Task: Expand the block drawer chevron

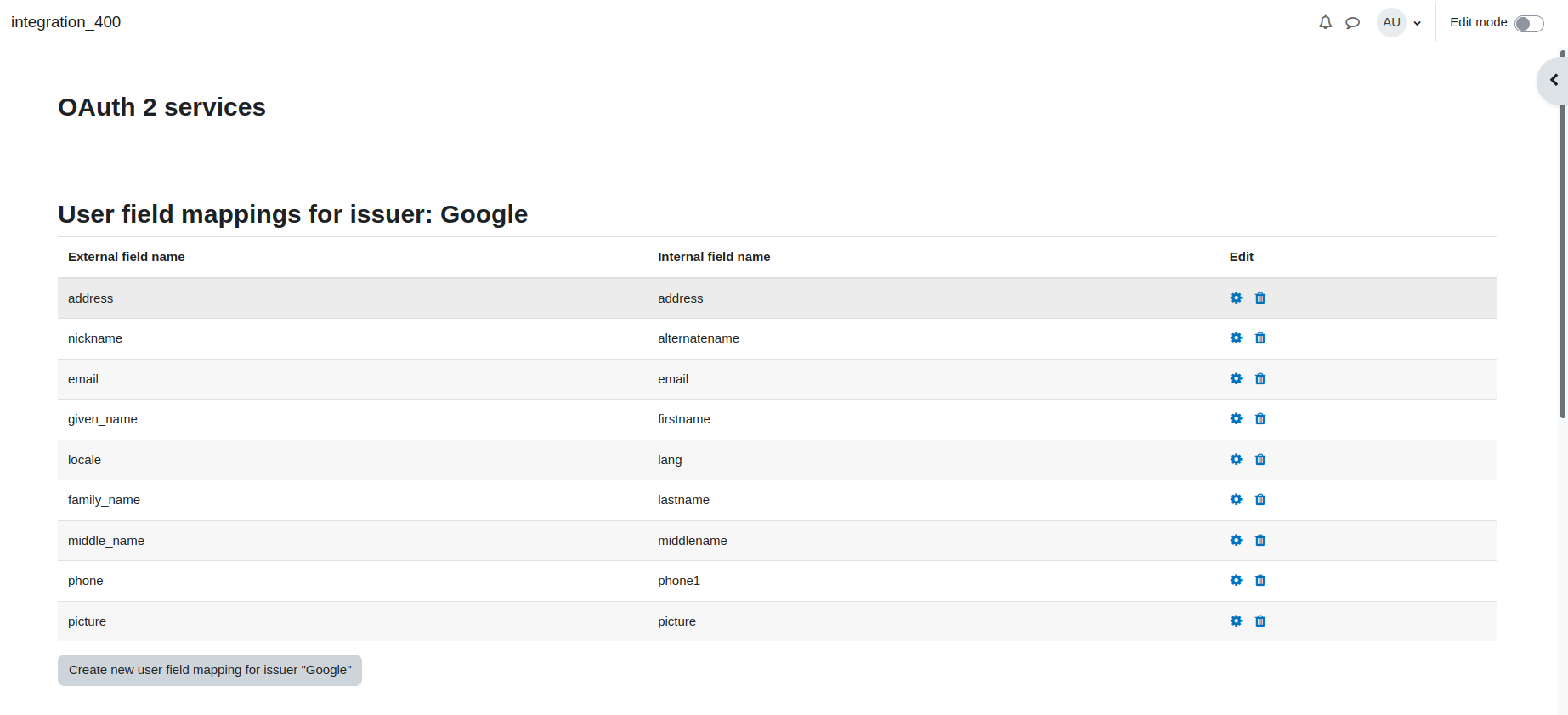Action: pyautogui.click(x=1554, y=80)
